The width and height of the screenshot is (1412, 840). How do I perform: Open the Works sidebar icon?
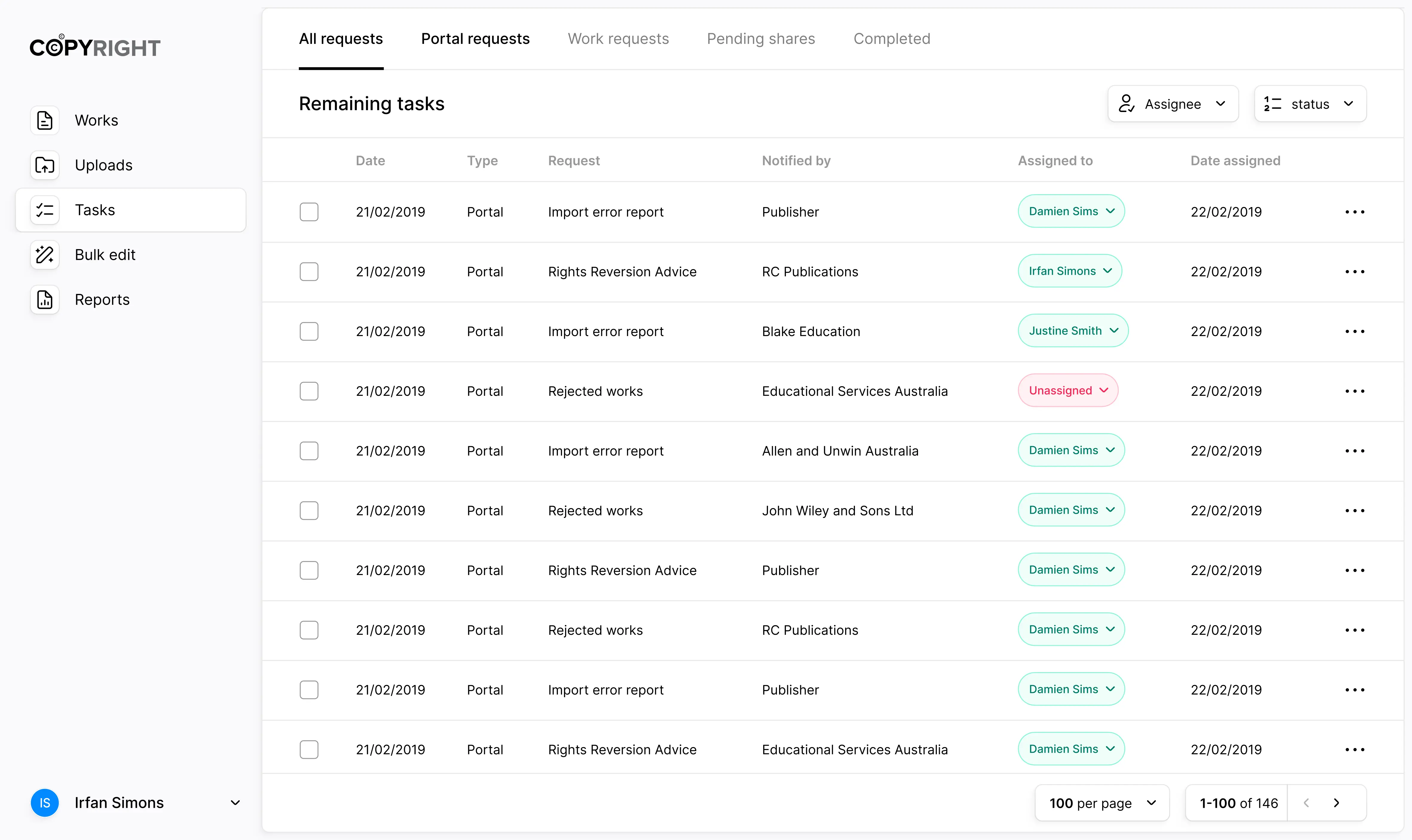pos(45,120)
